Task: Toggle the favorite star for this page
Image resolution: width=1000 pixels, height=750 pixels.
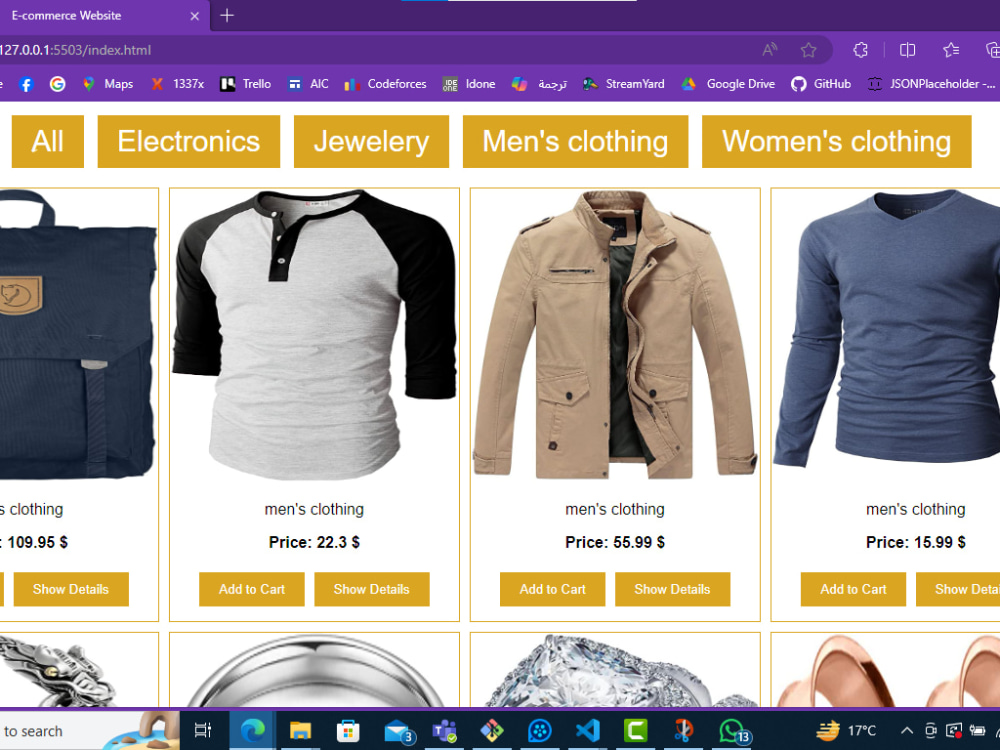Action: point(807,50)
